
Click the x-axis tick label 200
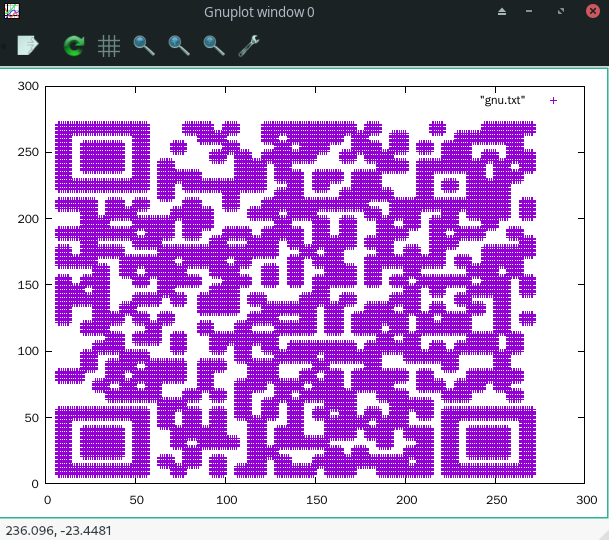[406, 500]
